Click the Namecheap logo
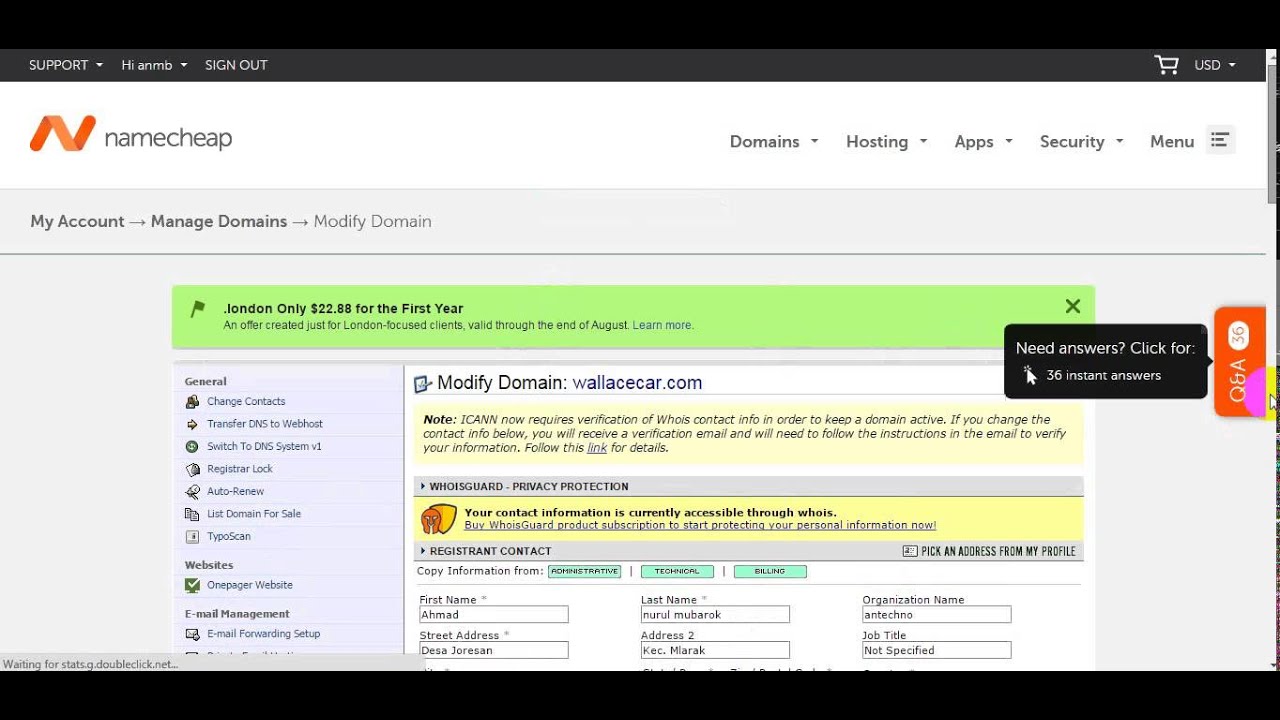 coord(131,134)
